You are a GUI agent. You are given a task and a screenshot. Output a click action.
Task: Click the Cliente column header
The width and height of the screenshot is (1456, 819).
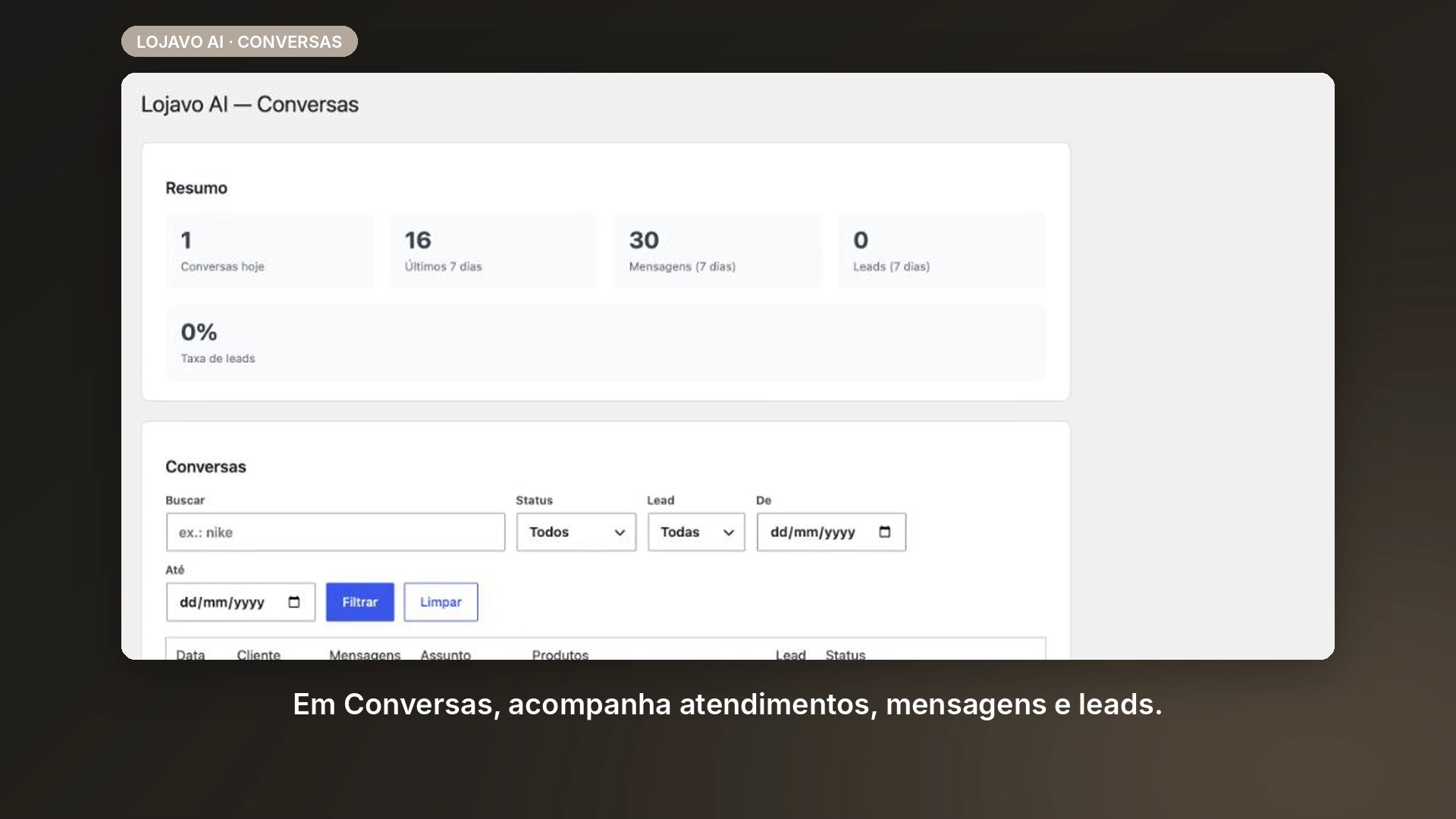click(x=258, y=654)
